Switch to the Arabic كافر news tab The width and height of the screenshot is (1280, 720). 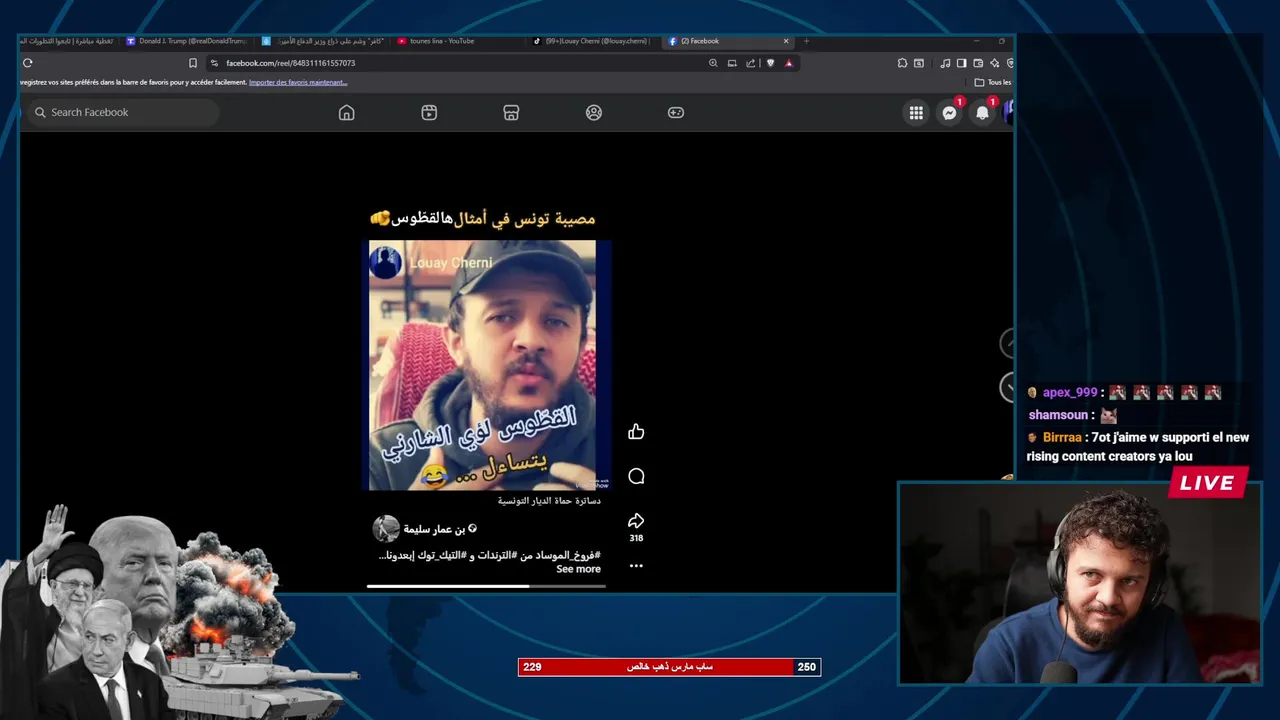coord(322,41)
